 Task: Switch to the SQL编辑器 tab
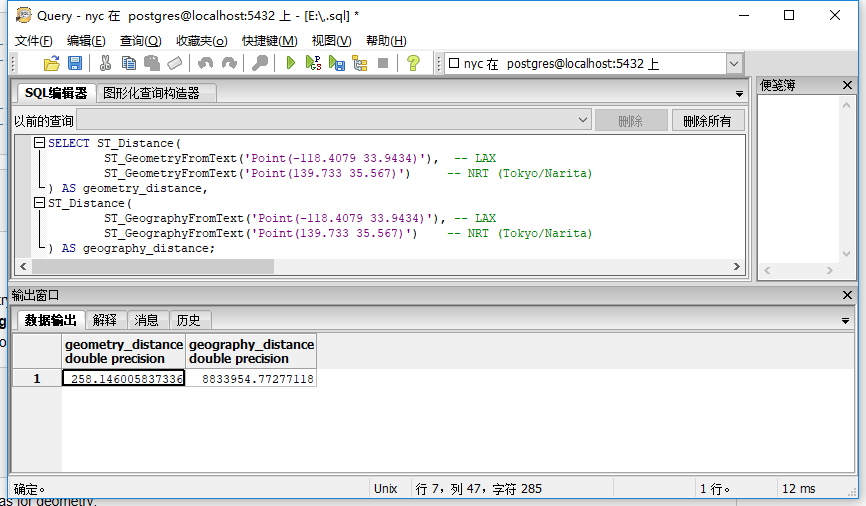pyautogui.click(x=56, y=93)
